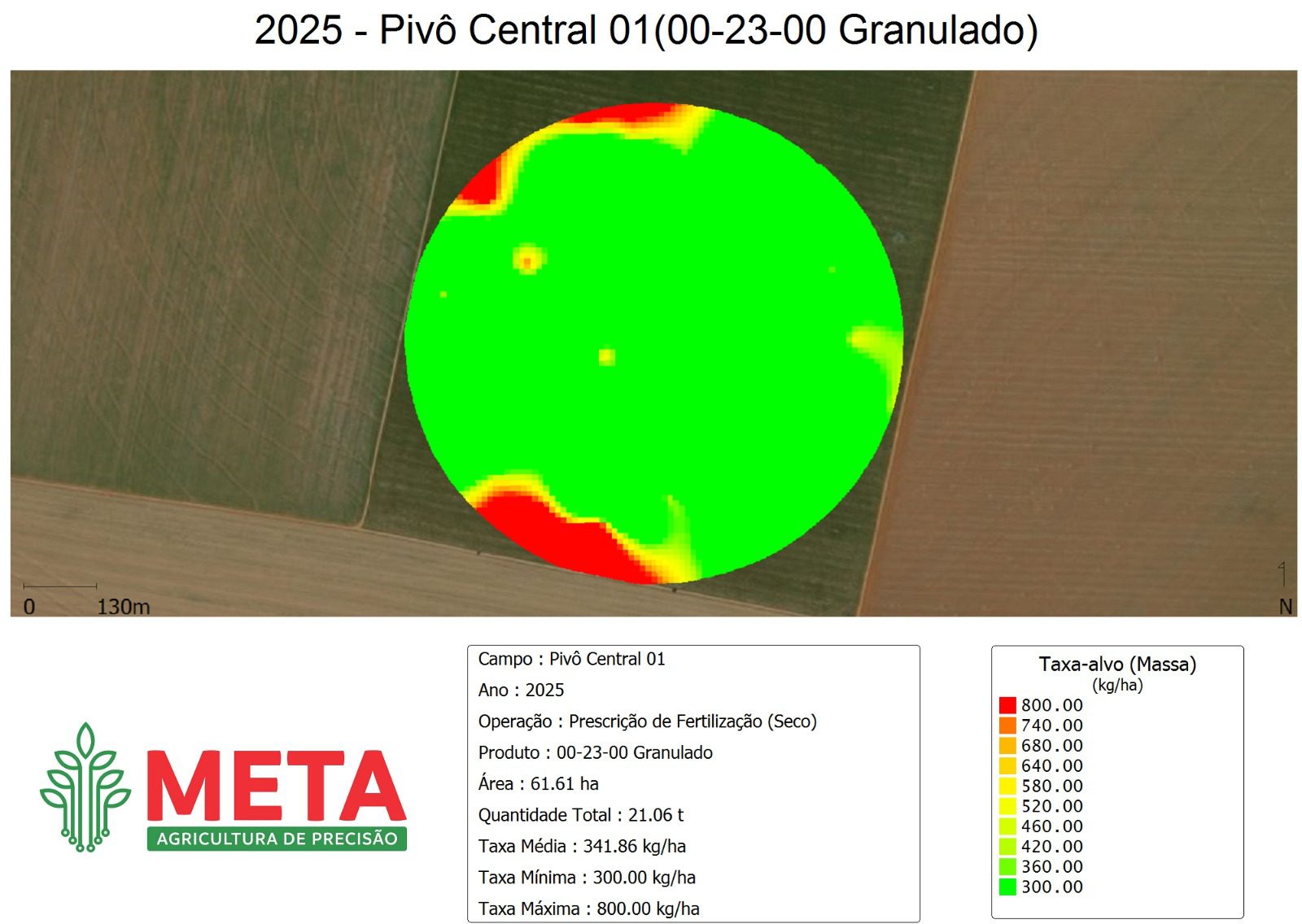Click the red 'META' logo wordmark

pyautogui.click(x=276, y=785)
